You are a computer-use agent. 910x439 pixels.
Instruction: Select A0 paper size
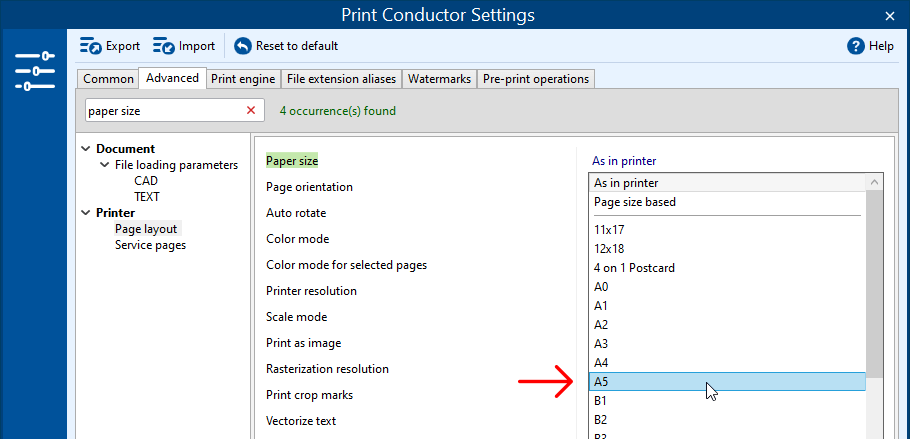[x=727, y=286]
